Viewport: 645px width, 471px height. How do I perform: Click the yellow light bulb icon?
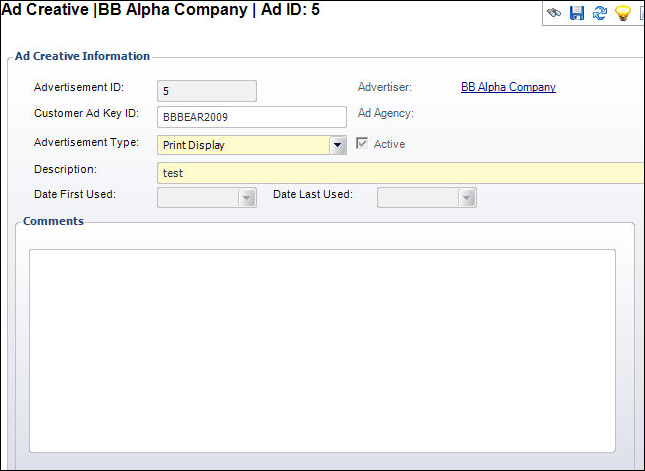(x=623, y=13)
